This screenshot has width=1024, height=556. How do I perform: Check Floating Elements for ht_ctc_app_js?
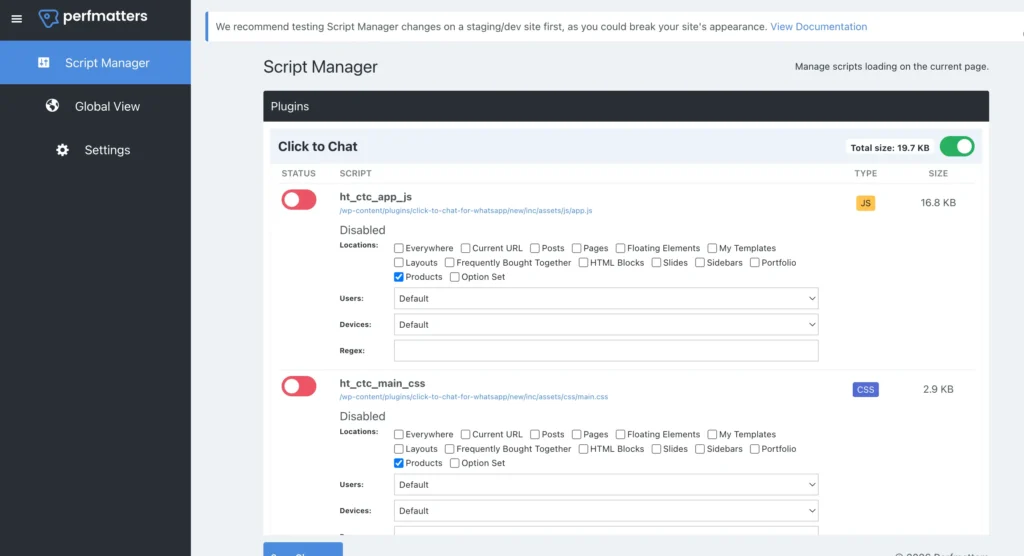tap(620, 248)
